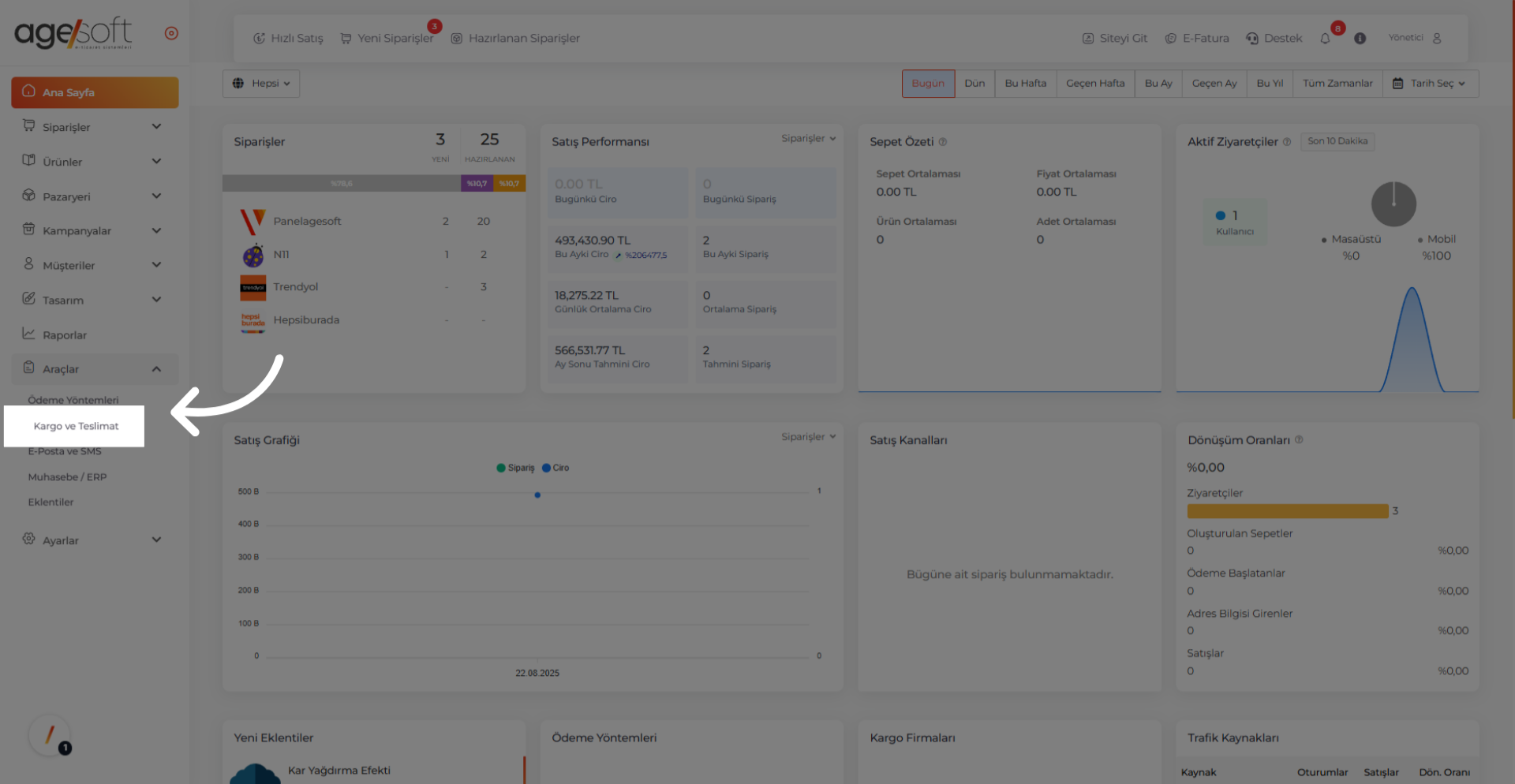Click the info circle icon in header

(1360, 38)
